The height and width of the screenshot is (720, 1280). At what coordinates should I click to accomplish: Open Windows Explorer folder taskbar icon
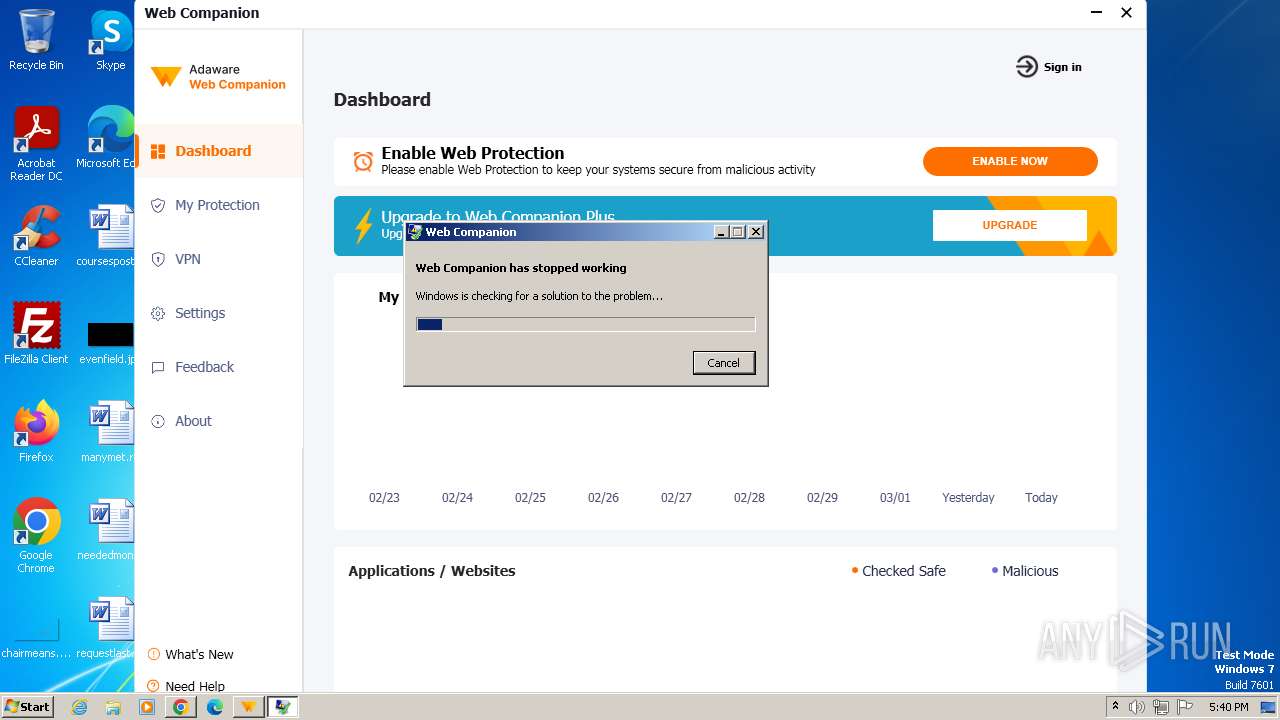click(113, 707)
